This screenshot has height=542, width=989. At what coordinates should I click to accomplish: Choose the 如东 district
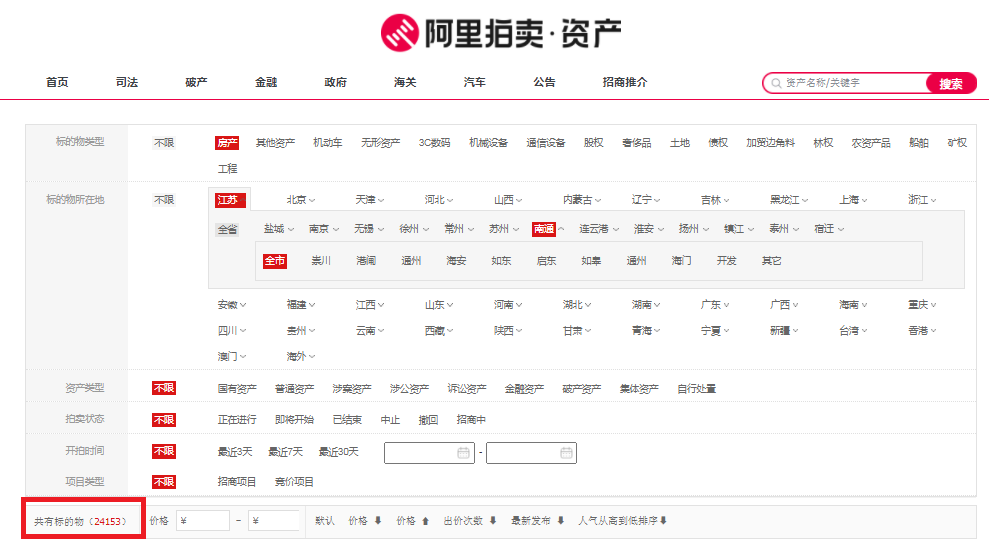tap(501, 261)
